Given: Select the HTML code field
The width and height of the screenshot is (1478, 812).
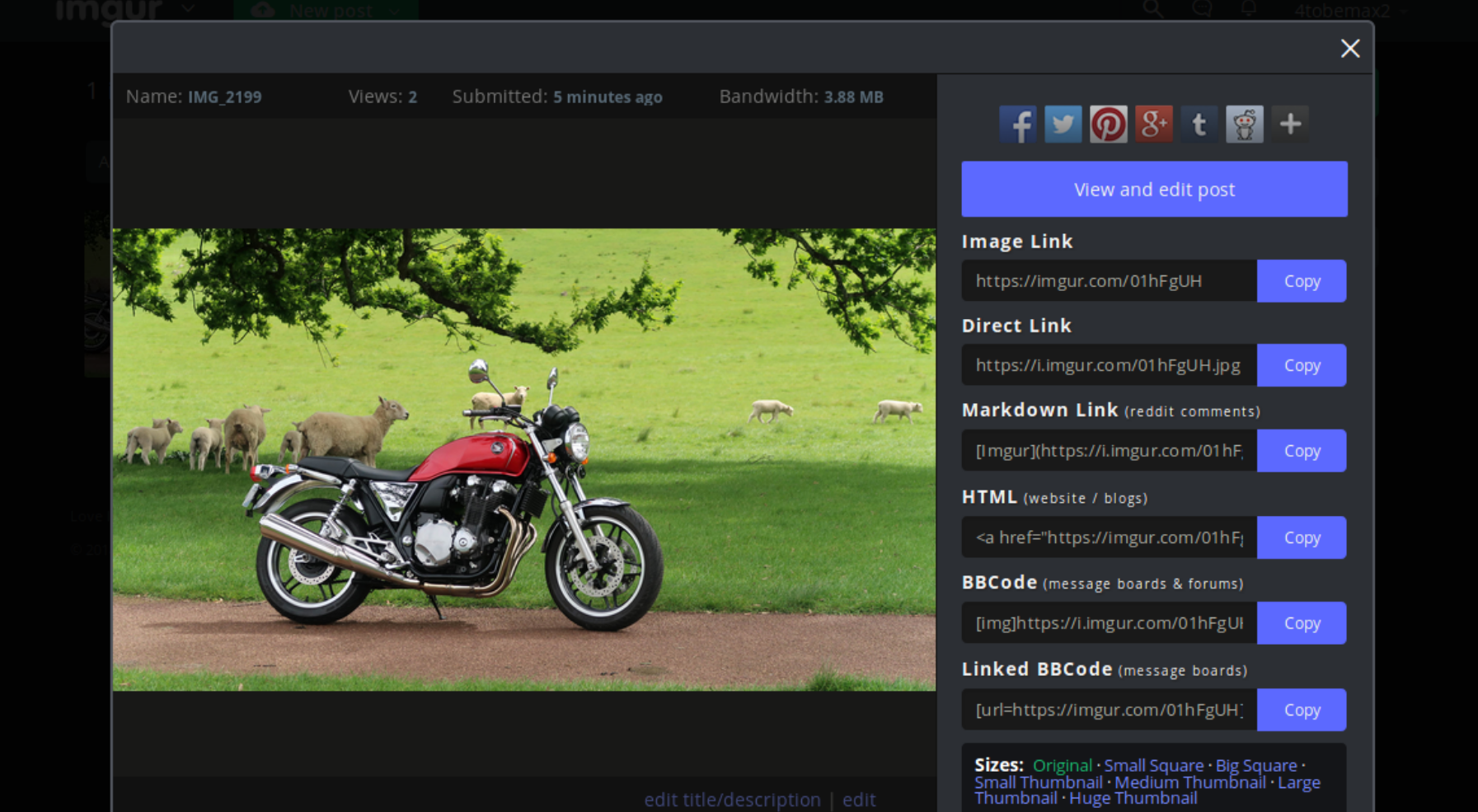Looking at the screenshot, I should pyautogui.click(x=1110, y=537).
